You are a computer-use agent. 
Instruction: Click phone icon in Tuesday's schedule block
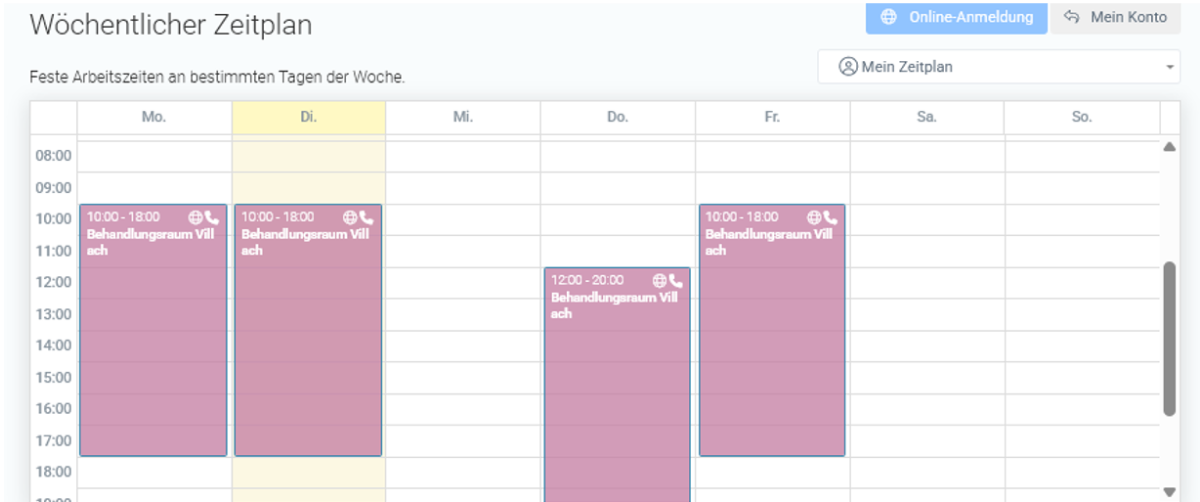coord(367,217)
